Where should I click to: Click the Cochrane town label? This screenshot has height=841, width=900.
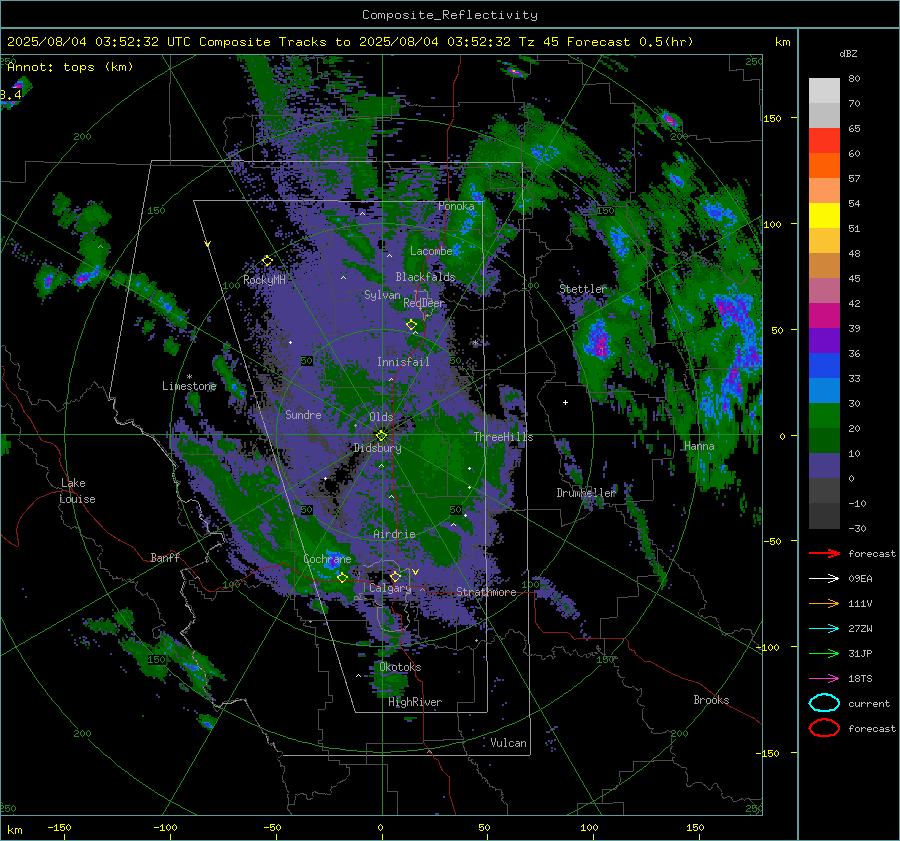[x=327, y=559]
